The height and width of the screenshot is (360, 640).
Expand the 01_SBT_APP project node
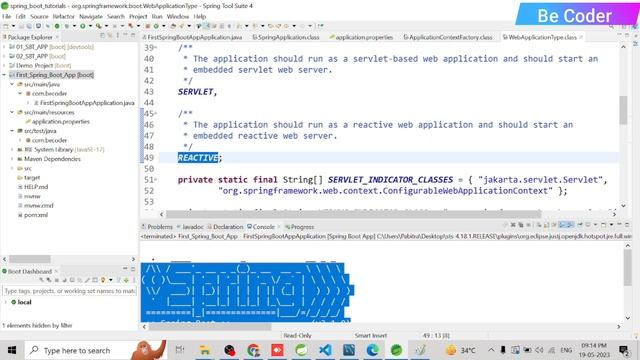[4, 47]
